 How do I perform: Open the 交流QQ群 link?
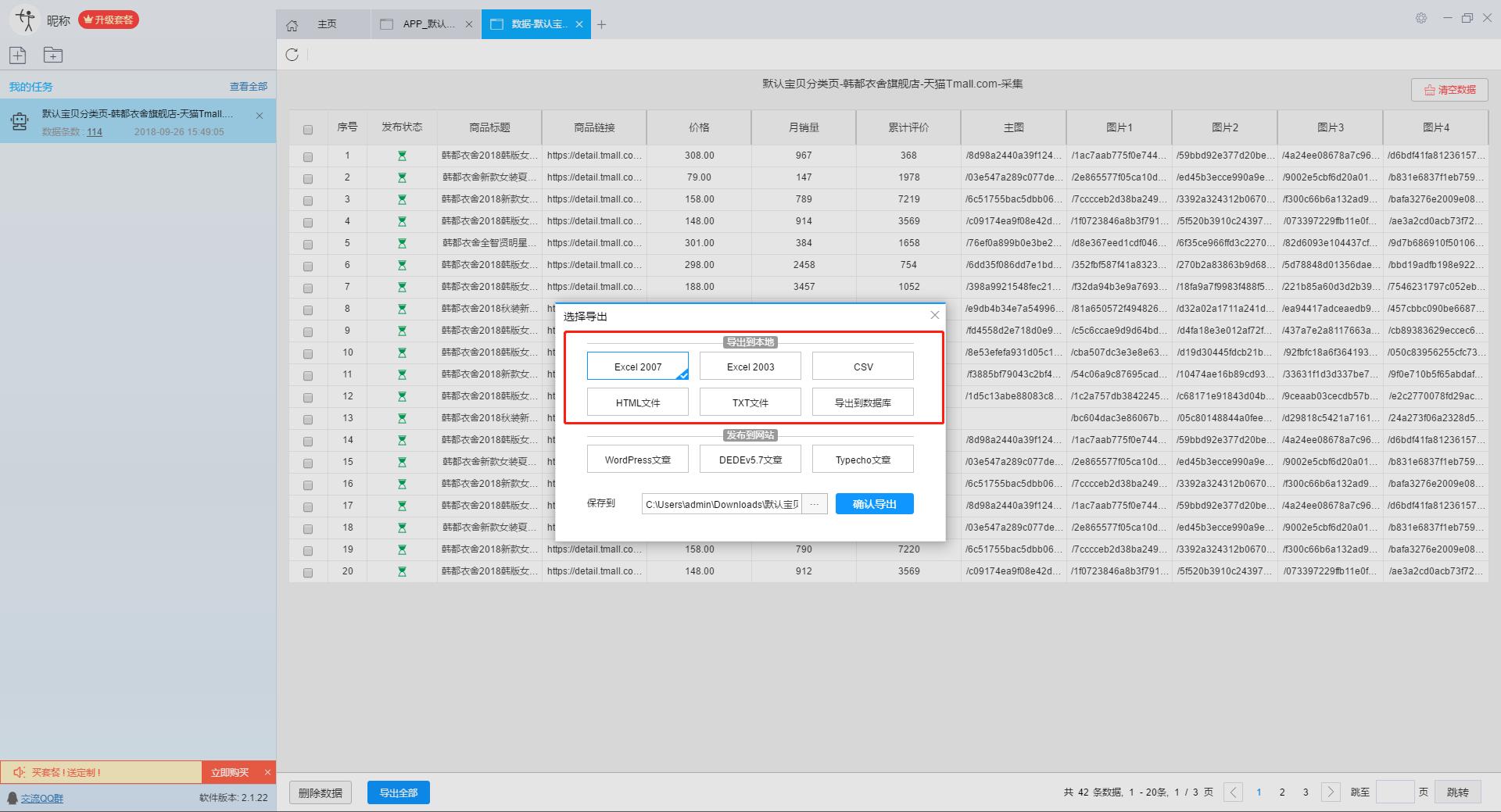pos(42,798)
